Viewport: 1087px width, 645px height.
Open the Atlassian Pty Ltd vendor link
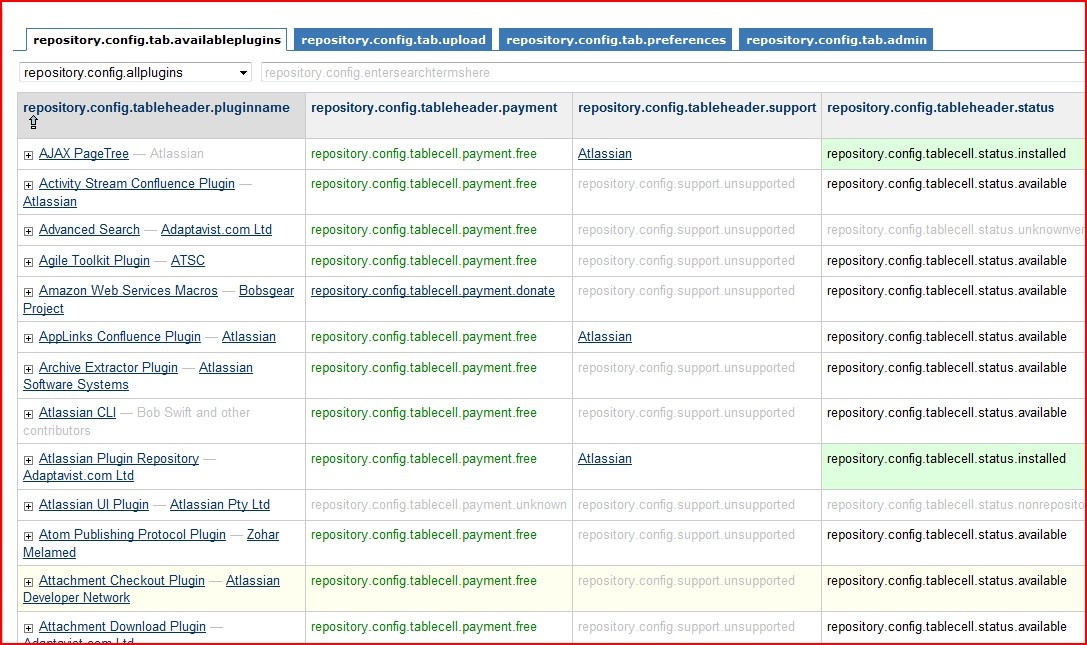pos(220,504)
